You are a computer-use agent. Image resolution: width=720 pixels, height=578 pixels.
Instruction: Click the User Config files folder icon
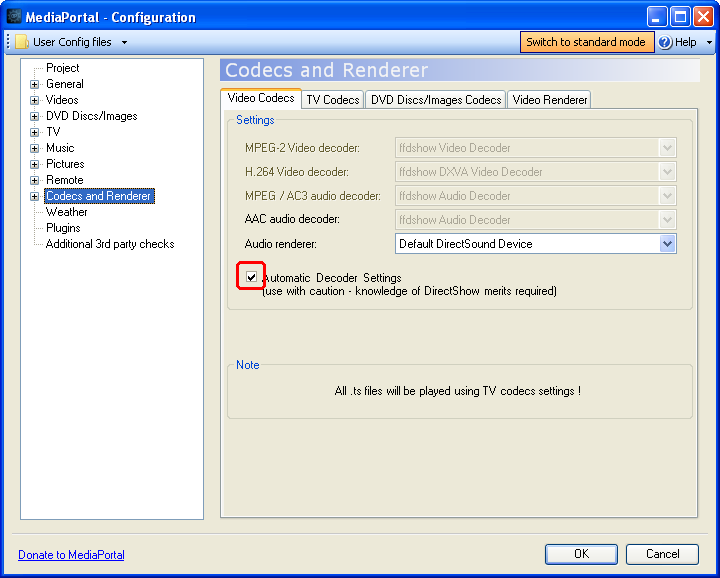[21, 42]
